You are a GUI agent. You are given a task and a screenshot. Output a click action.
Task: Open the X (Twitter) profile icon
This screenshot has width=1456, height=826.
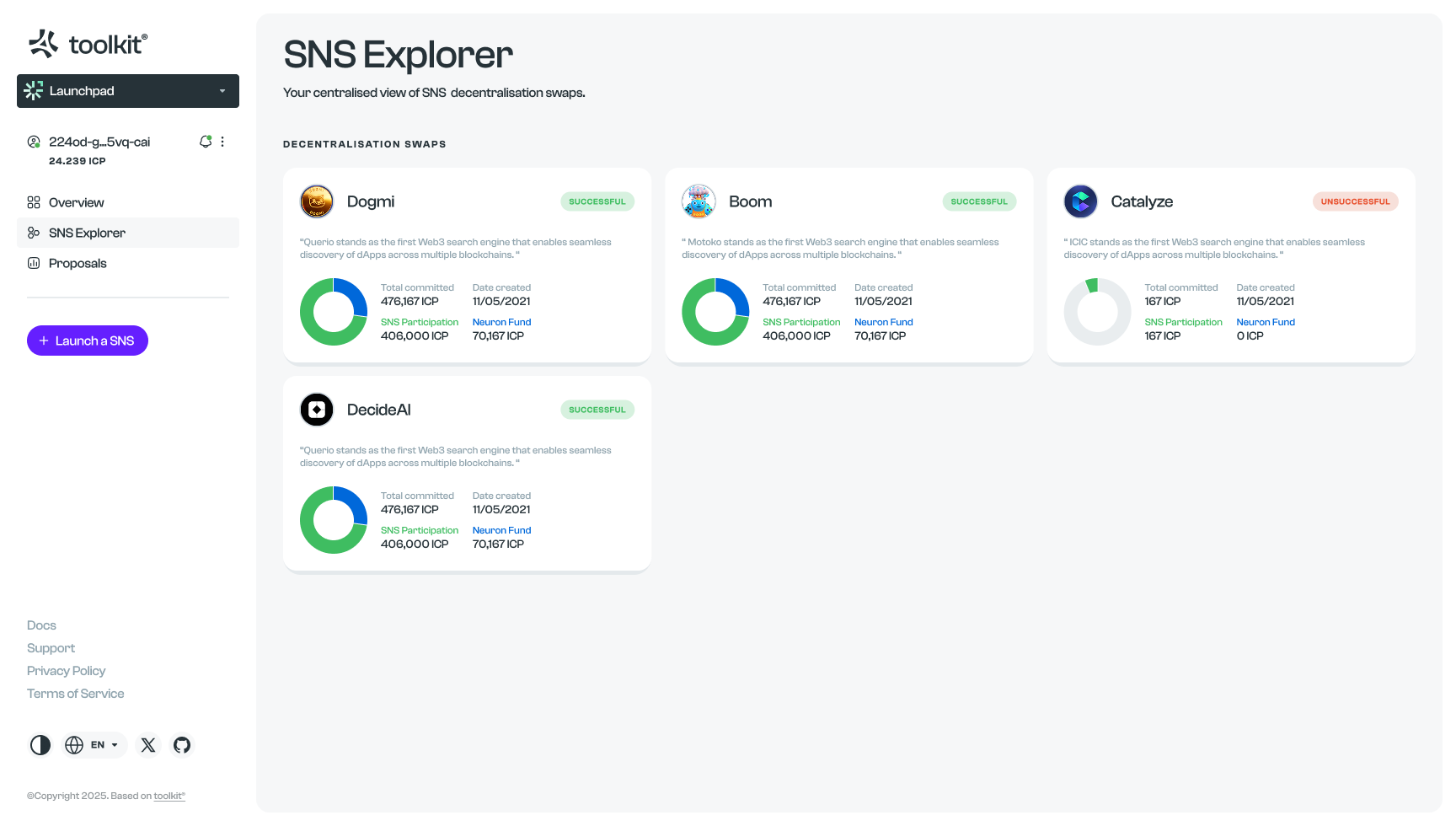(148, 745)
